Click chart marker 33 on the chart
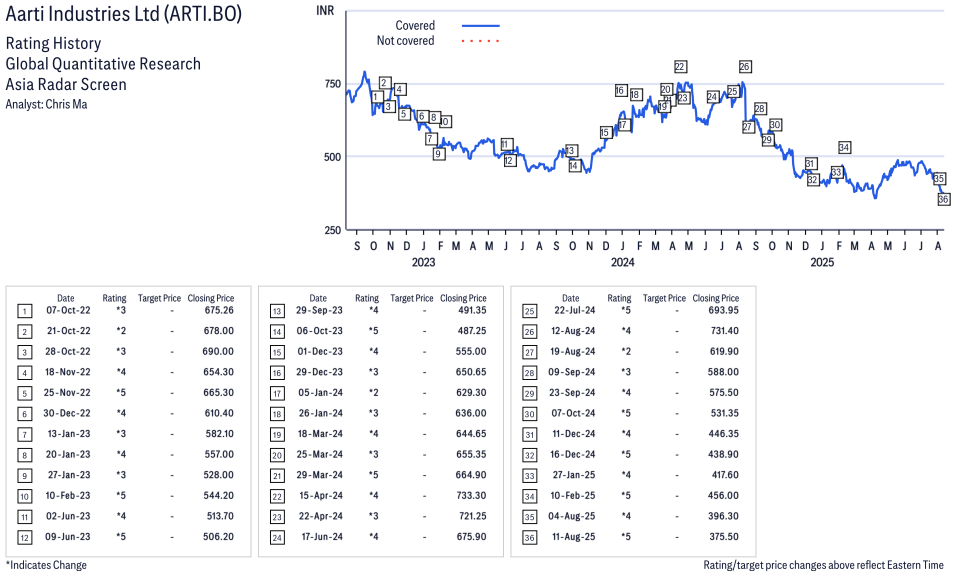955x571 pixels. tap(837, 172)
